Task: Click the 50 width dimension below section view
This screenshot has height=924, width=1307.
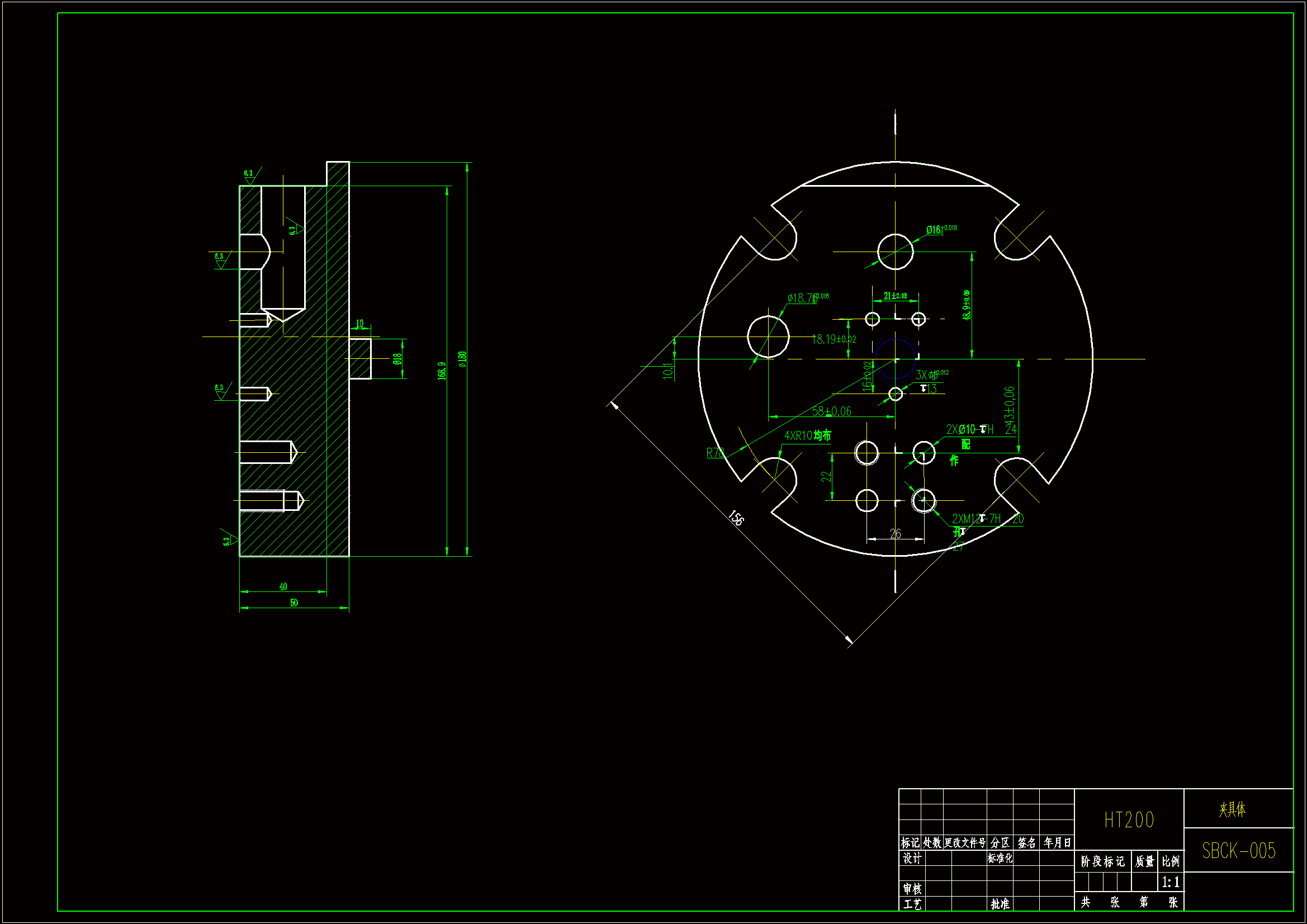Action: [x=293, y=603]
